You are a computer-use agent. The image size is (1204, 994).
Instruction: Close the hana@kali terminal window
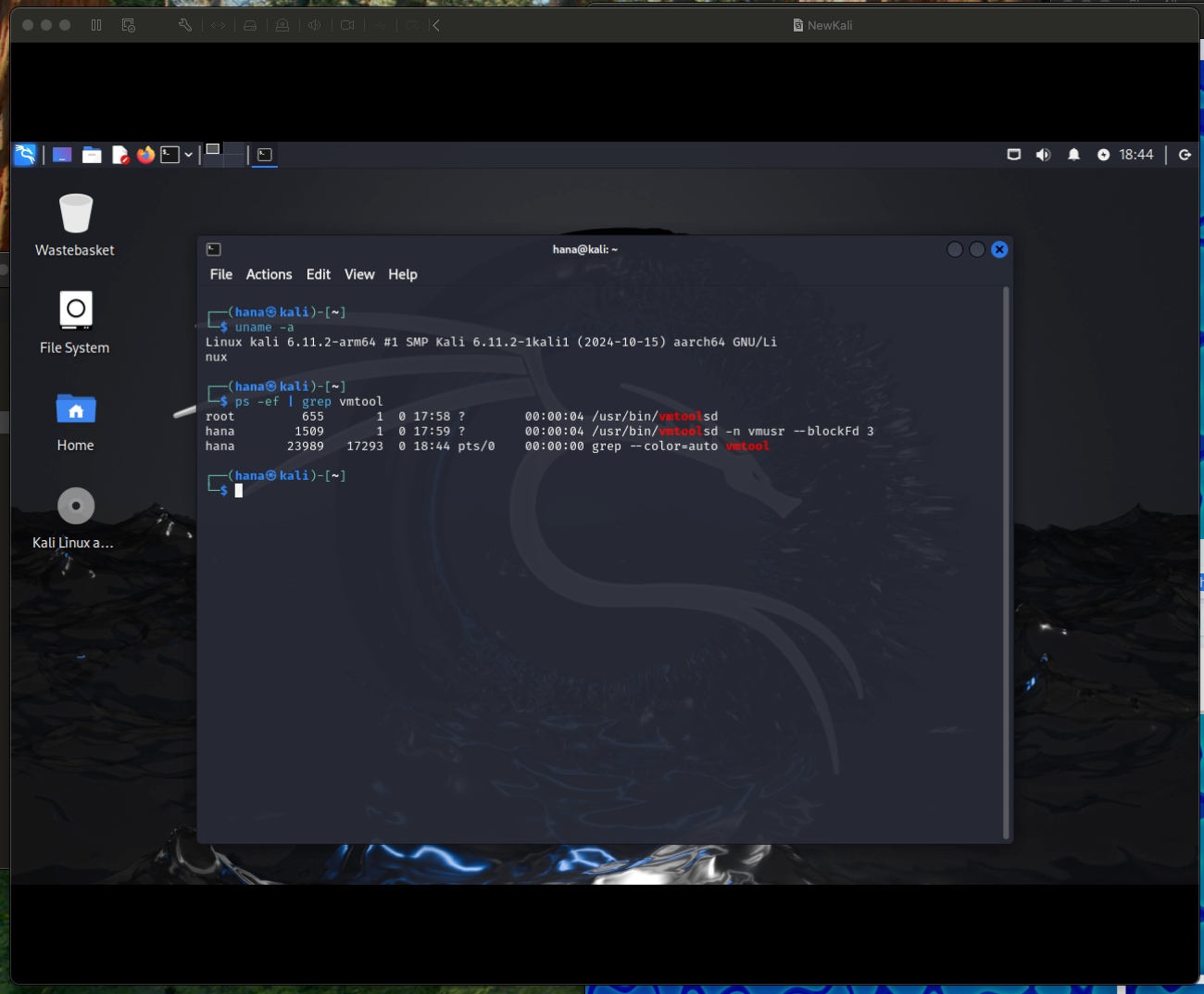tap(999, 249)
